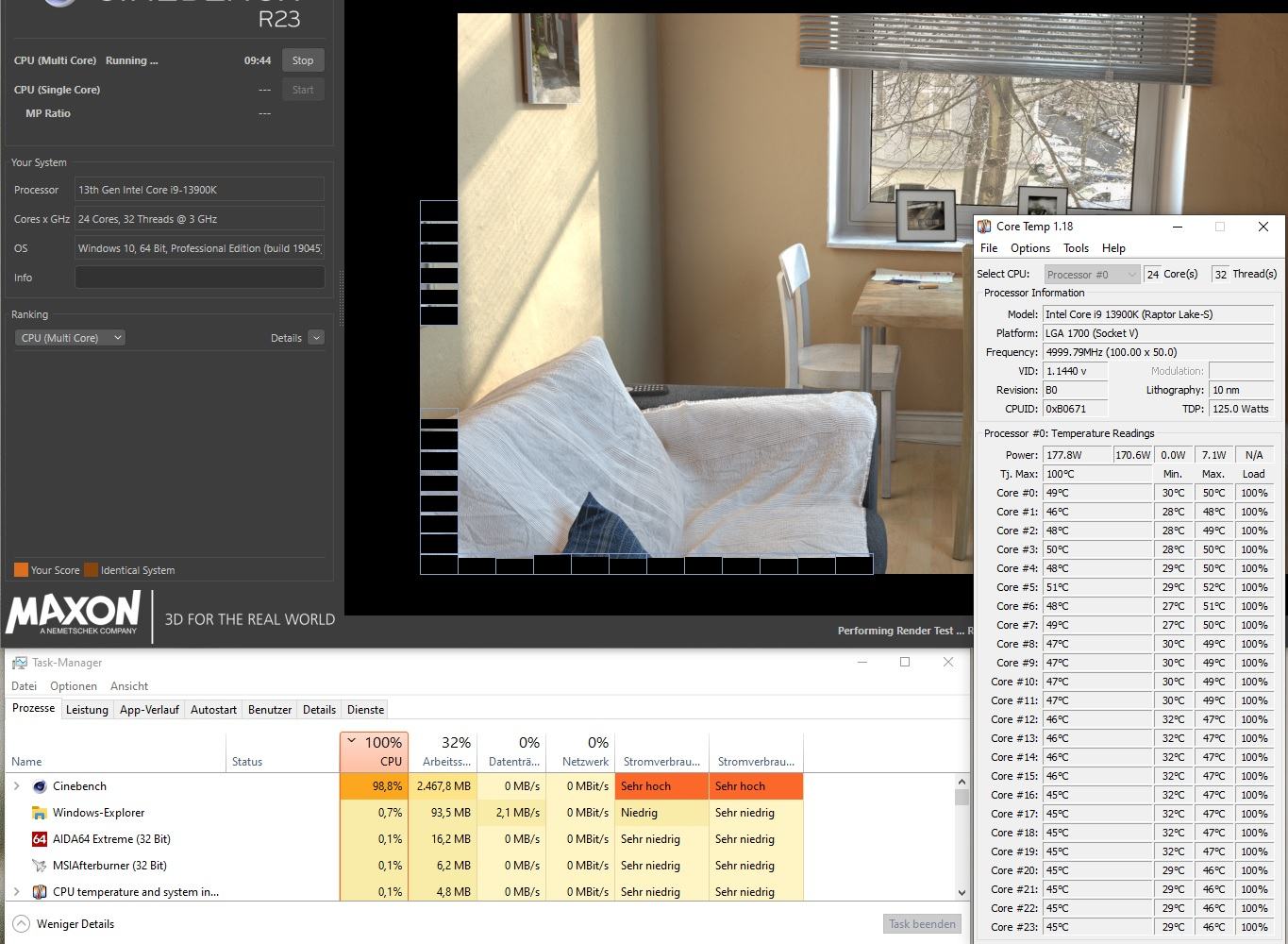Viewport: 1288px width, 944px height.
Task: Click the Task-Manager window icon
Action: (x=20, y=663)
